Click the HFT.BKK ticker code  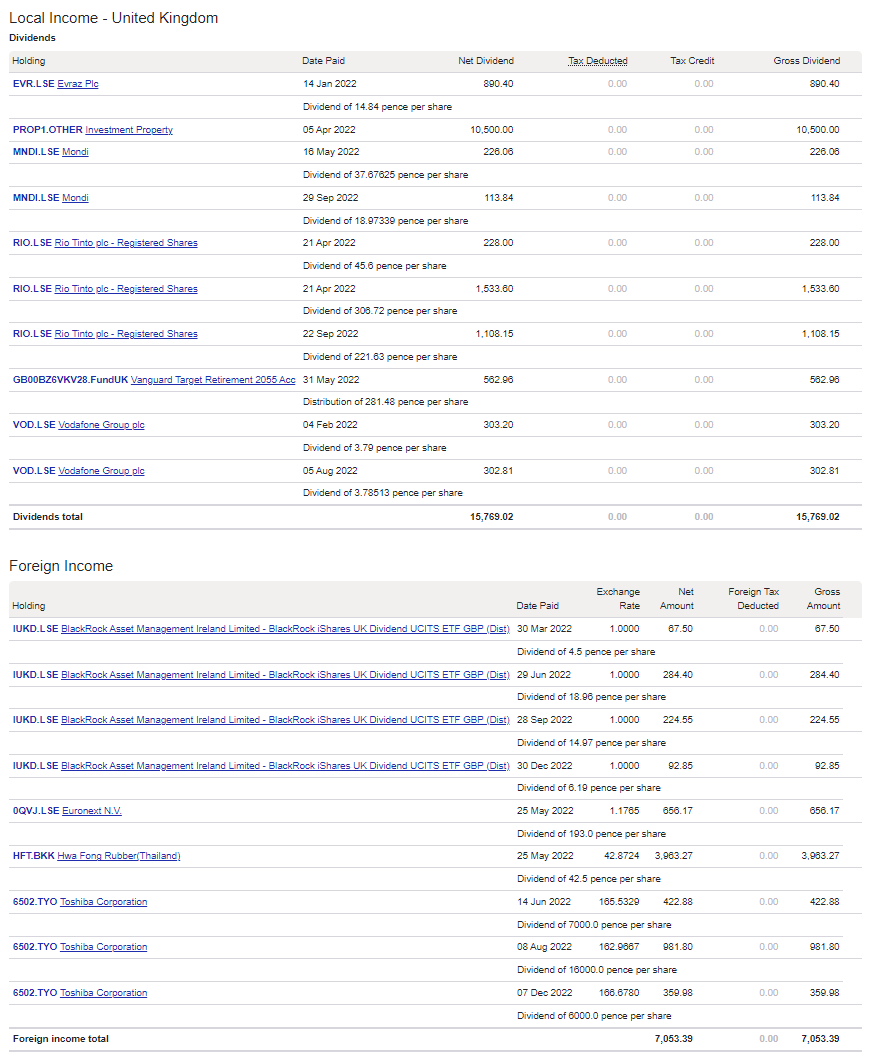[34, 855]
